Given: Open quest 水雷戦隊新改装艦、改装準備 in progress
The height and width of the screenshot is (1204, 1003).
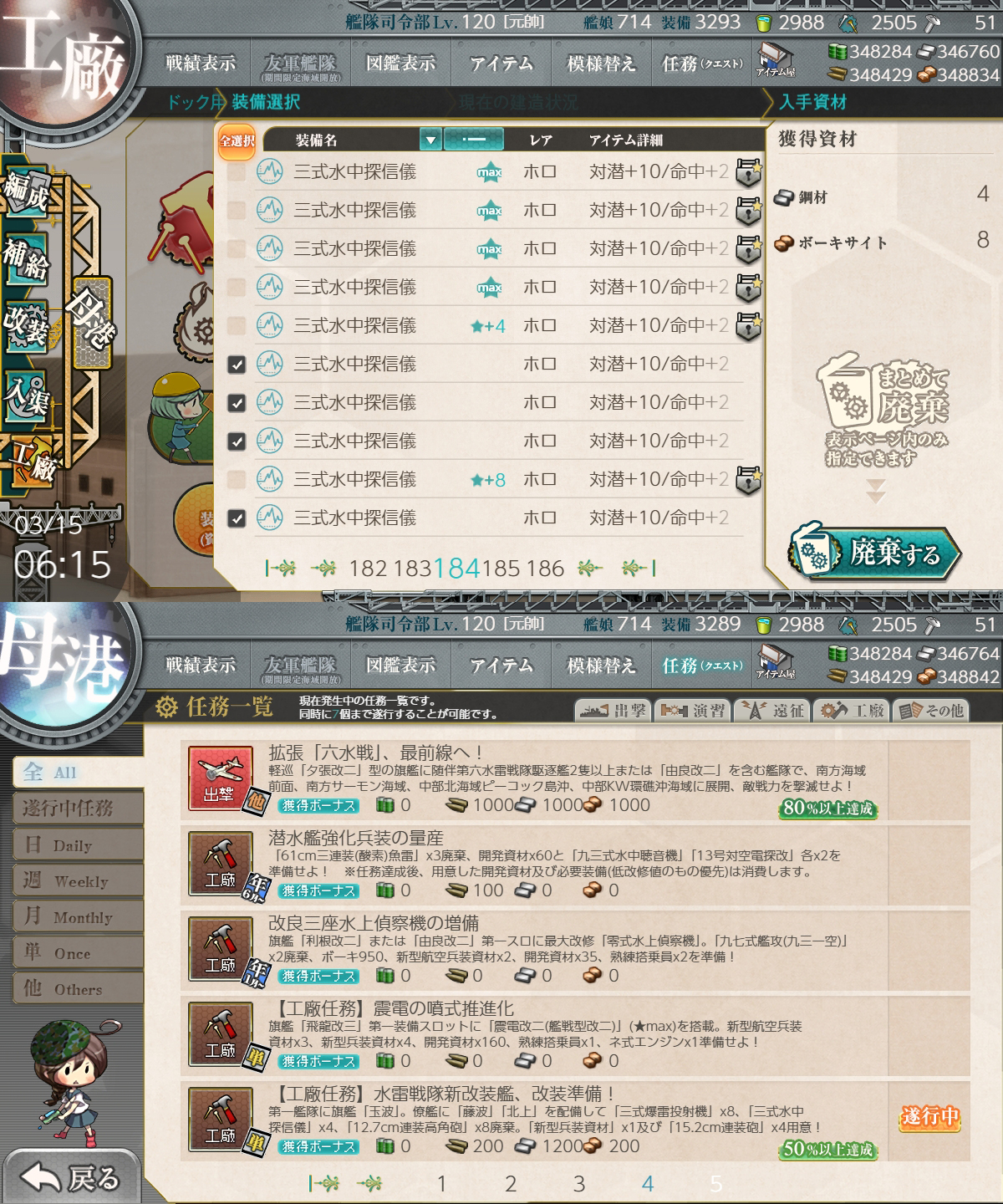Looking at the screenshot, I should point(575,1120).
